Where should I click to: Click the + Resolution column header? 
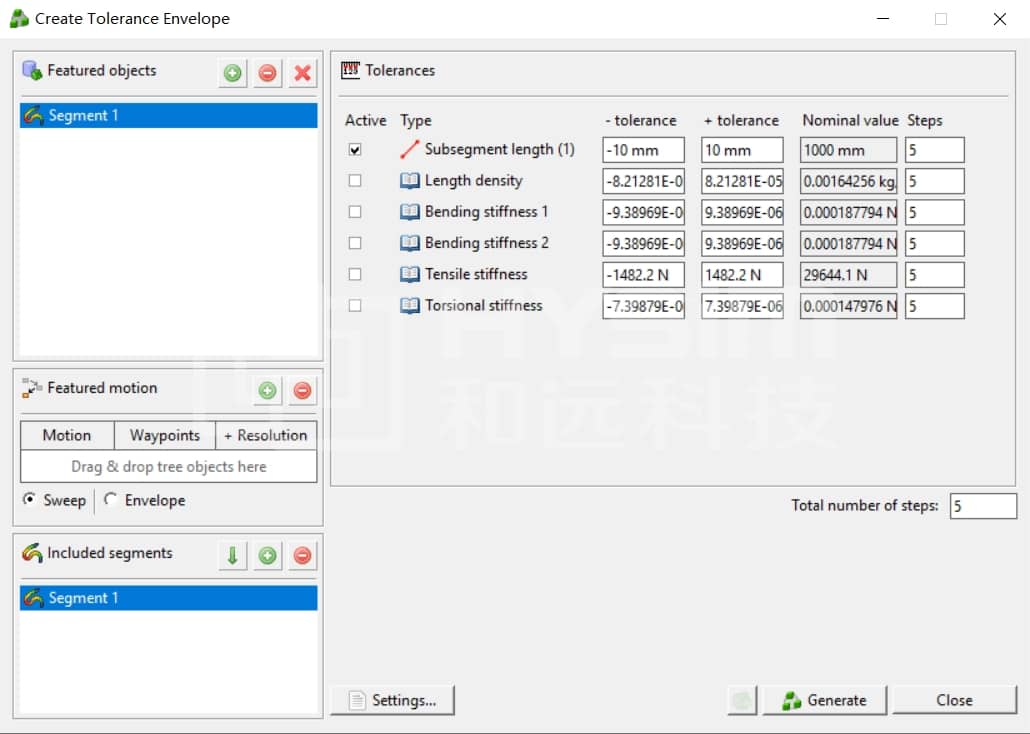[x=266, y=435]
